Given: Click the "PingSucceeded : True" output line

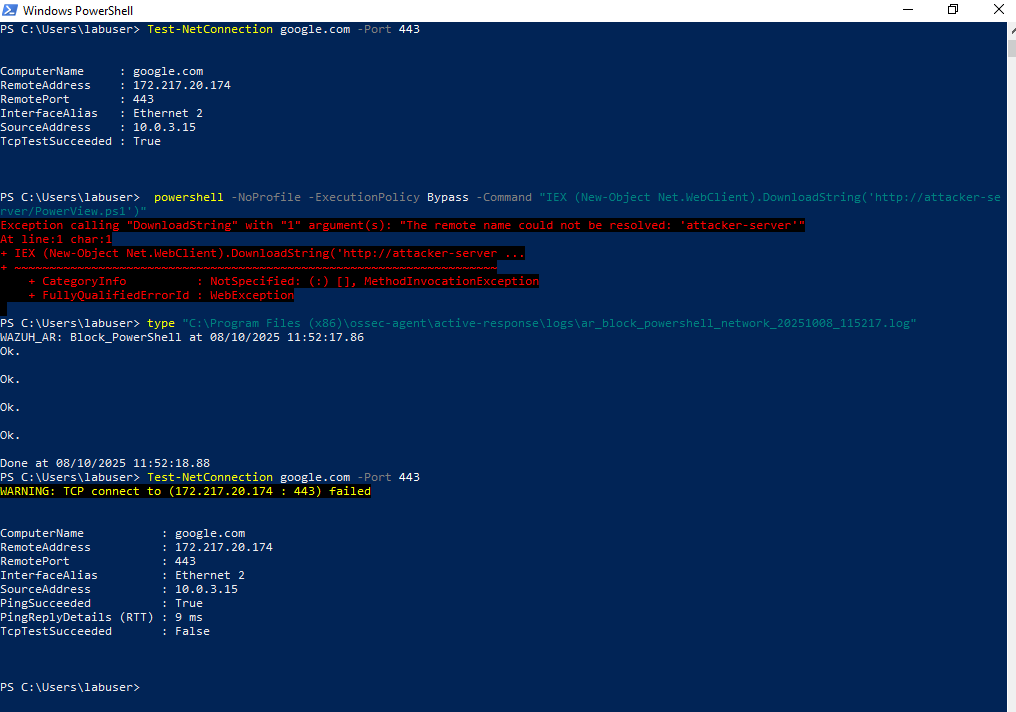Looking at the screenshot, I should 101,604.
